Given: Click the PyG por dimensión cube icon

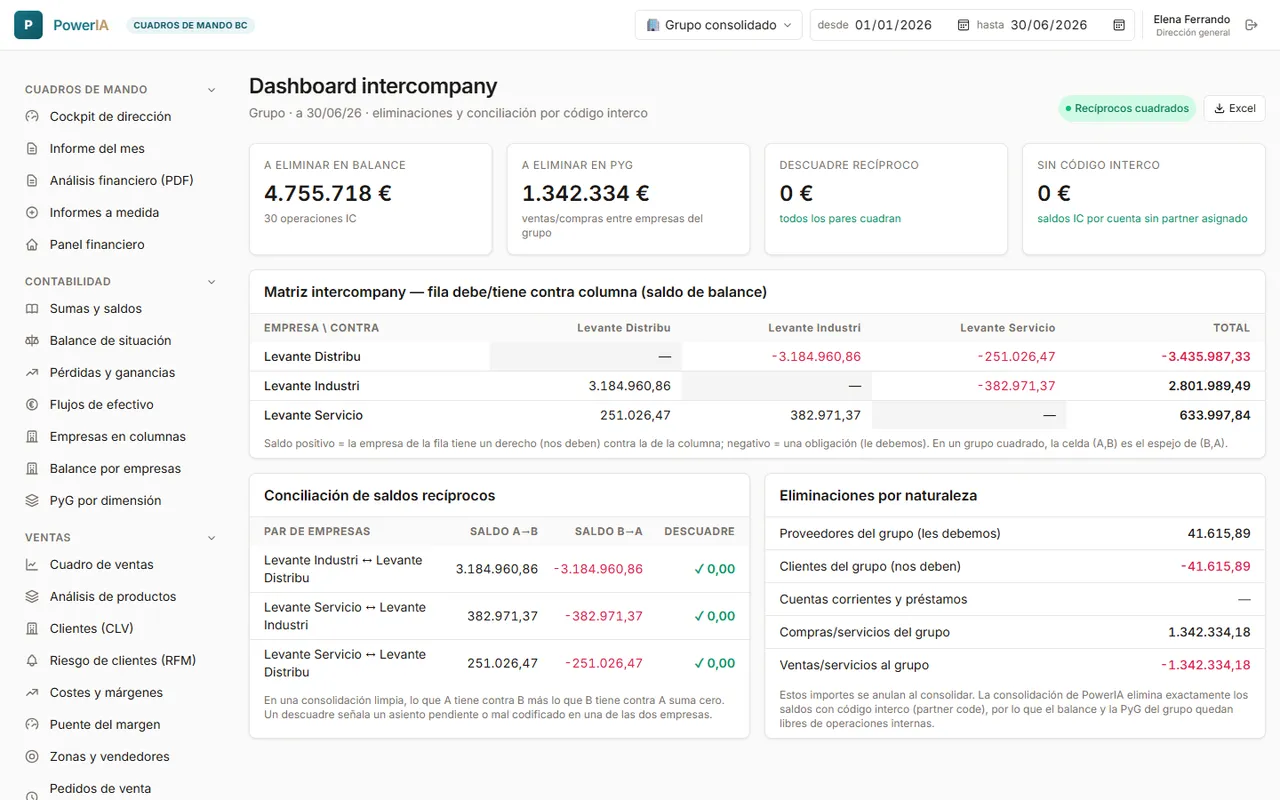Looking at the screenshot, I should (x=32, y=501).
